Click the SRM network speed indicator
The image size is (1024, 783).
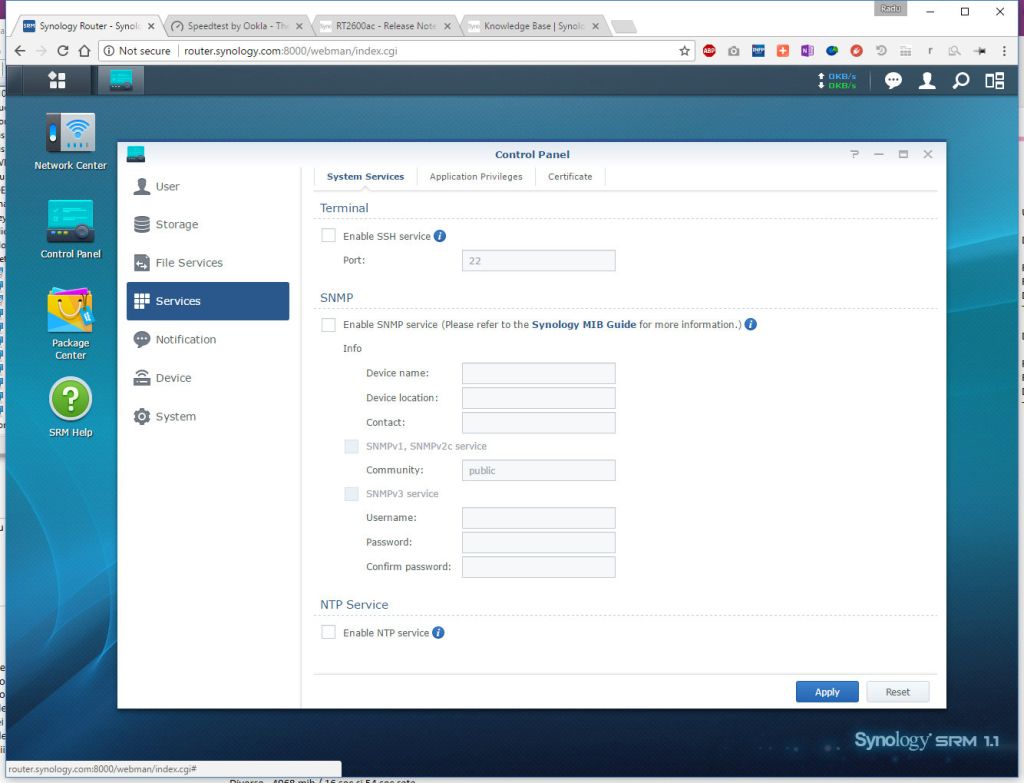pyautogui.click(x=837, y=80)
